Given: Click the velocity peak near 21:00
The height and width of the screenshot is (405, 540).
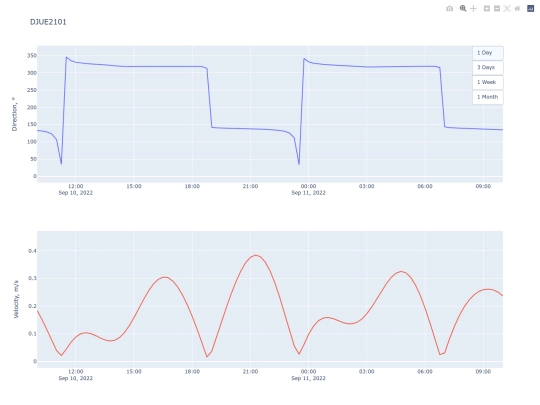Looking at the screenshot, I should coord(256,255).
